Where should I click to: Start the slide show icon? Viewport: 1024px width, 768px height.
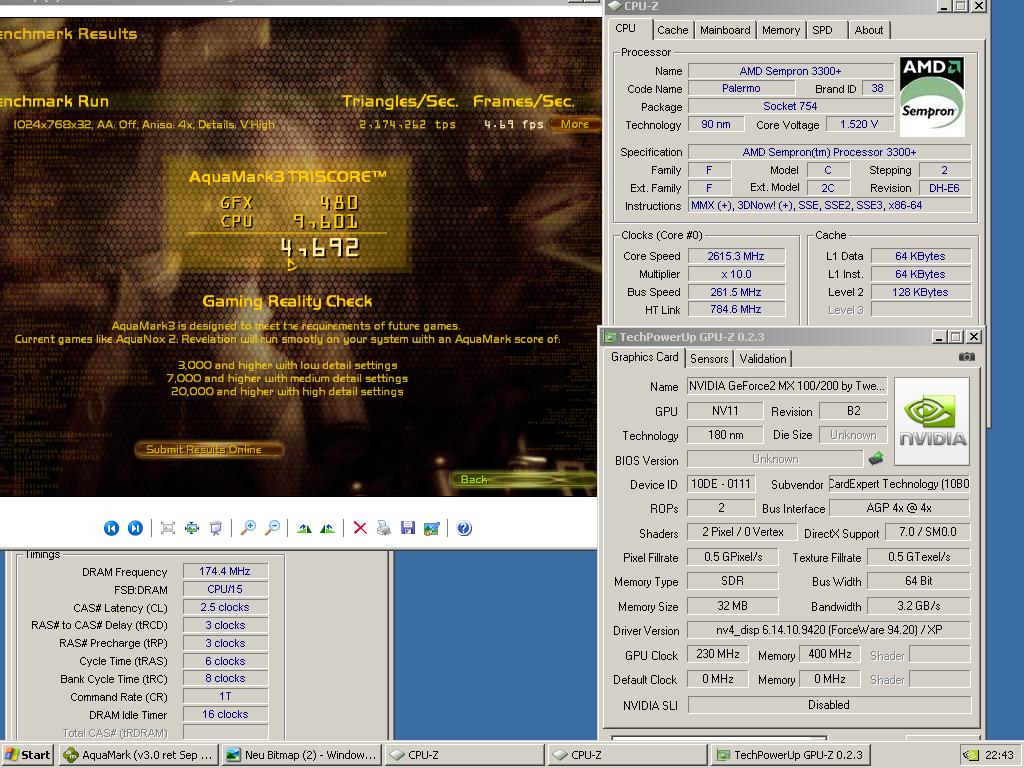point(216,528)
